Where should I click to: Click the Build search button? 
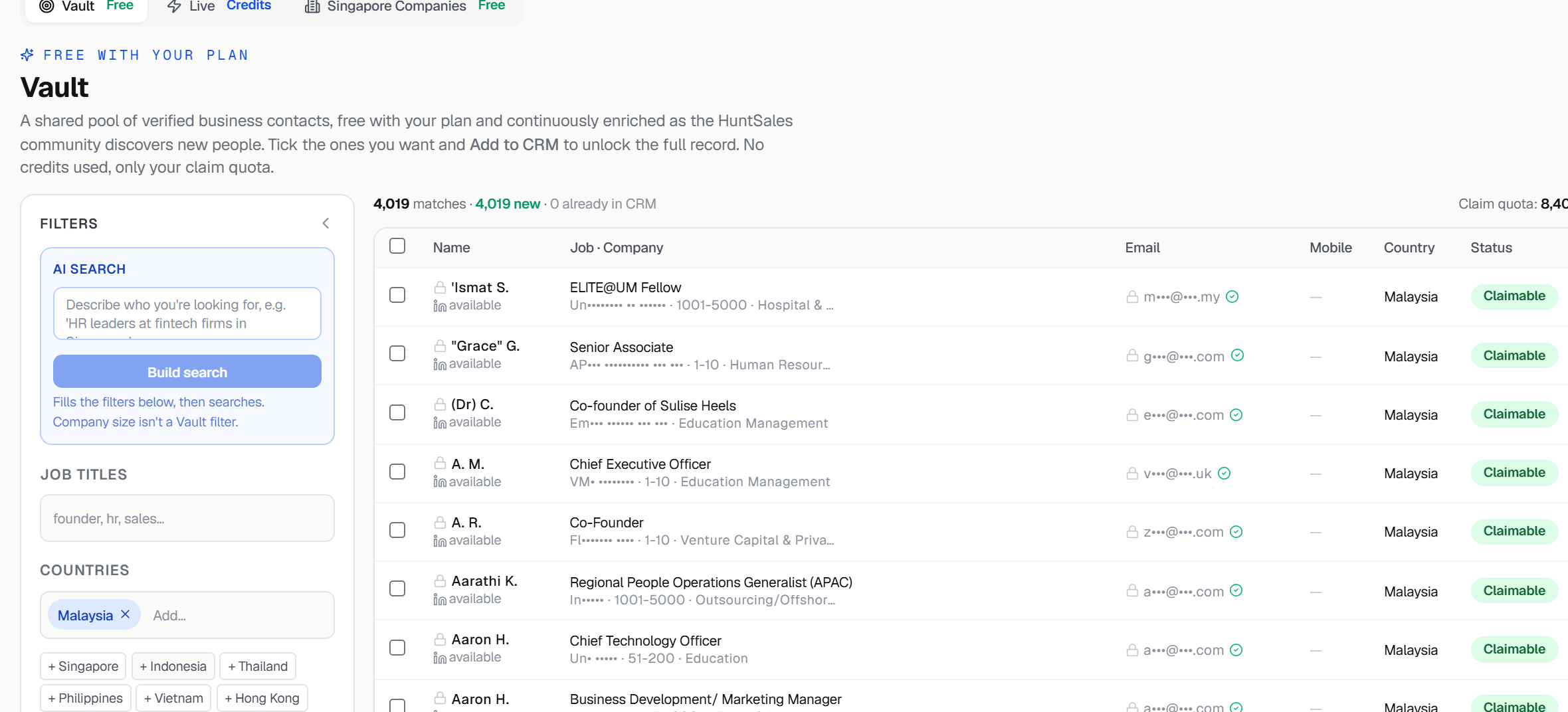(187, 372)
